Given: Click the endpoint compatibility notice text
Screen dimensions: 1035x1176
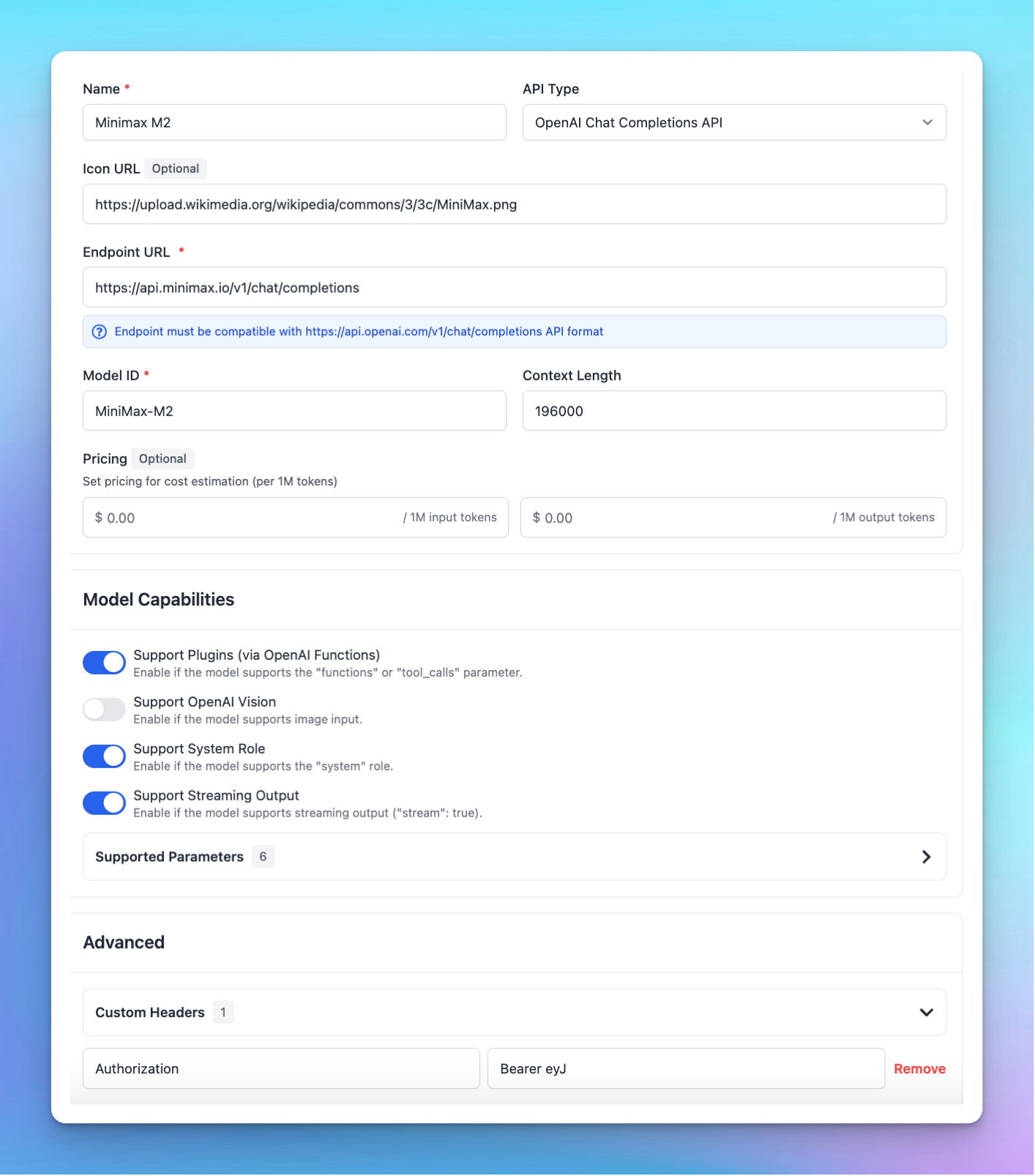Looking at the screenshot, I should tap(359, 332).
